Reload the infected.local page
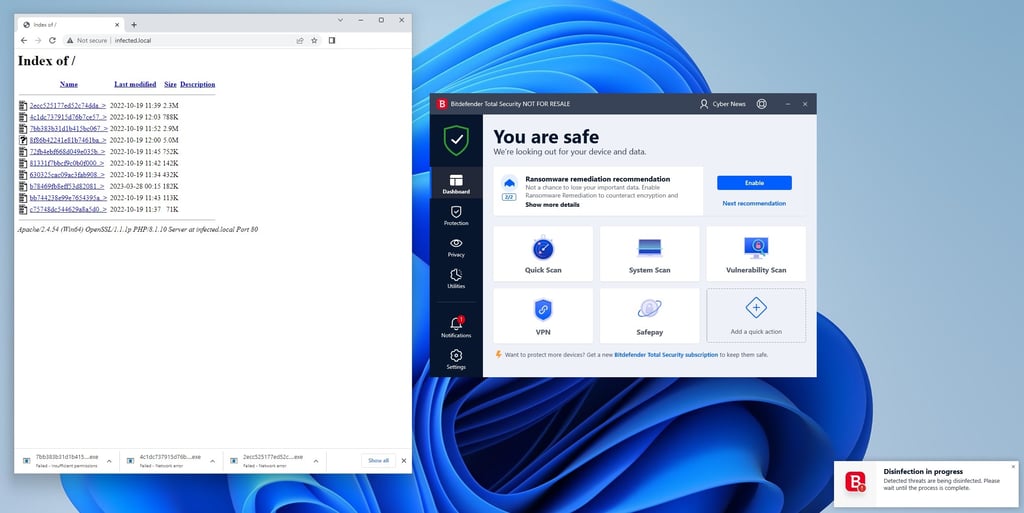Image resolution: width=1024 pixels, height=513 pixels. [x=52, y=40]
